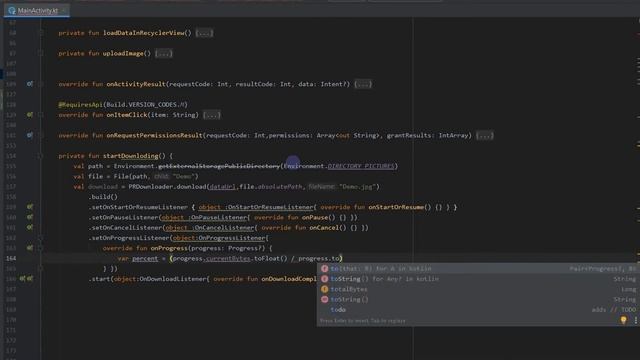640x360 pixels.
Task: Click gutter icon on setOnStartOrResumeListener line
Action: (x=30, y=207)
